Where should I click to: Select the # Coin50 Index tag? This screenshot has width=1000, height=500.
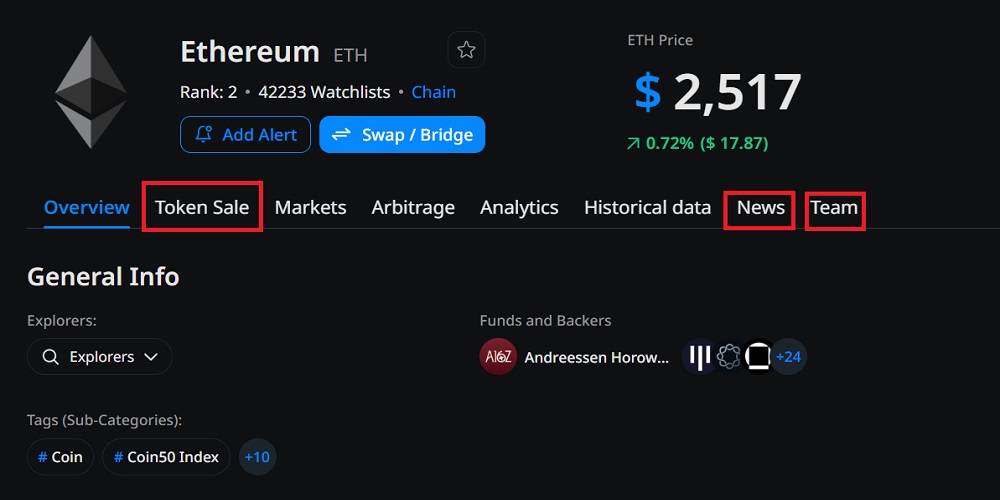point(166,457)
